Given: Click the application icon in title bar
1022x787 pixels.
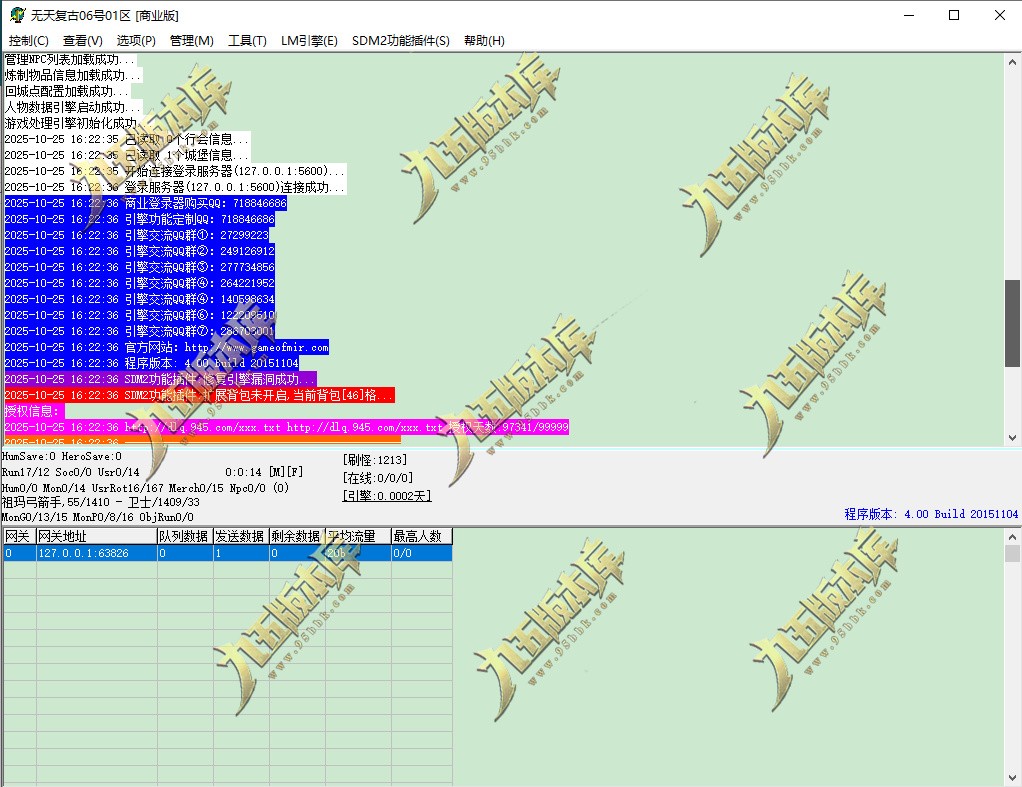Looking at the screenshot, I should point(18,15).
